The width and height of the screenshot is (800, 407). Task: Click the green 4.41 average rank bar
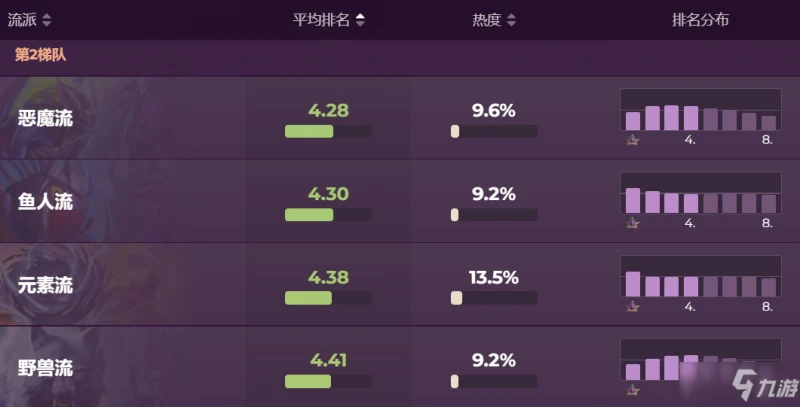[x=309, y=381]
